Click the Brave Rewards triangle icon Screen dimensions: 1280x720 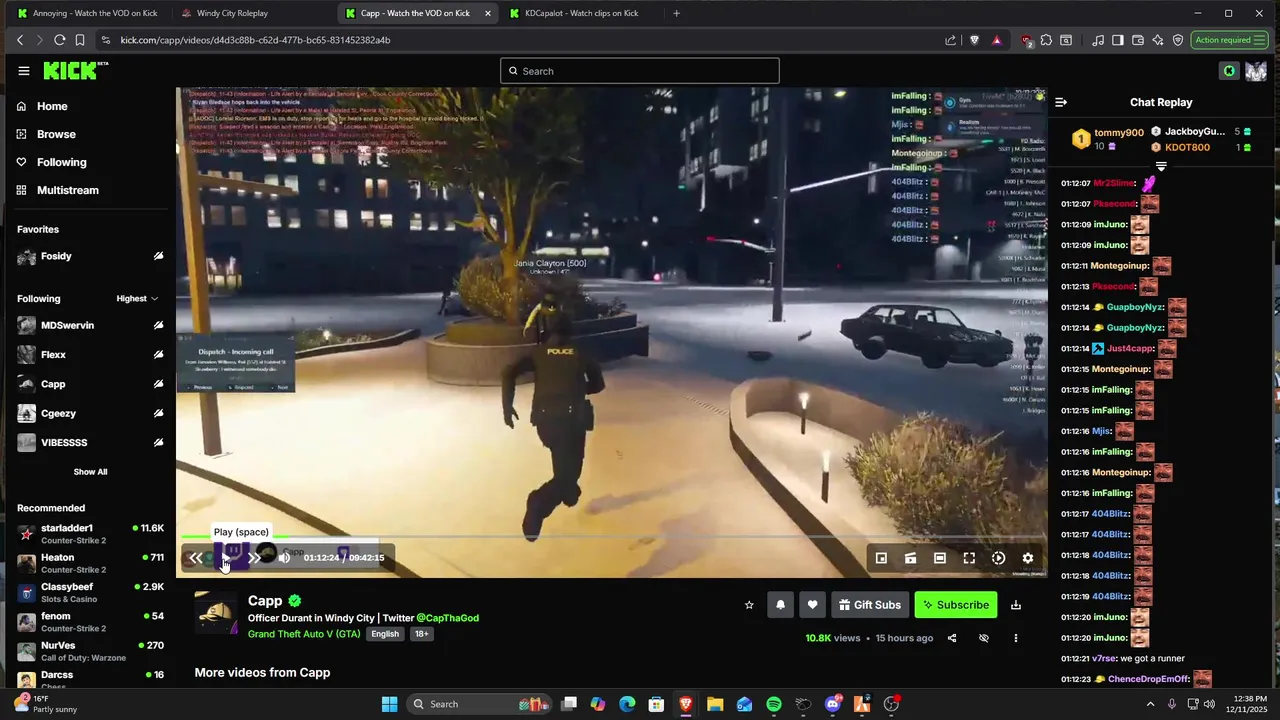pyautogui.click(x=997, y=40)
